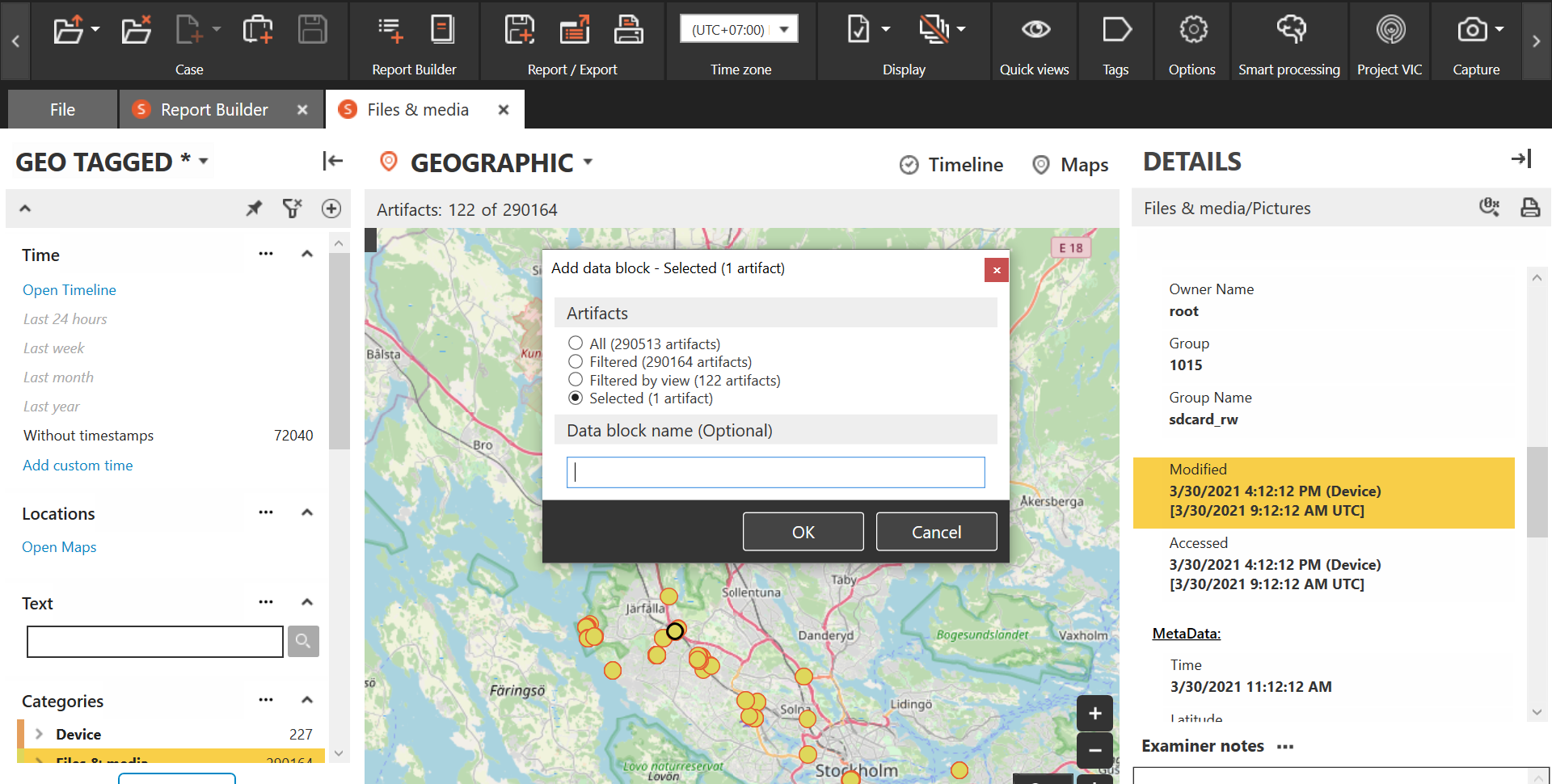Image resolution: width=1552 pixels, height=784 pixels.
Task: Open Timeline from the Time section
Action: pyautogui.click(x=70, y=289)
